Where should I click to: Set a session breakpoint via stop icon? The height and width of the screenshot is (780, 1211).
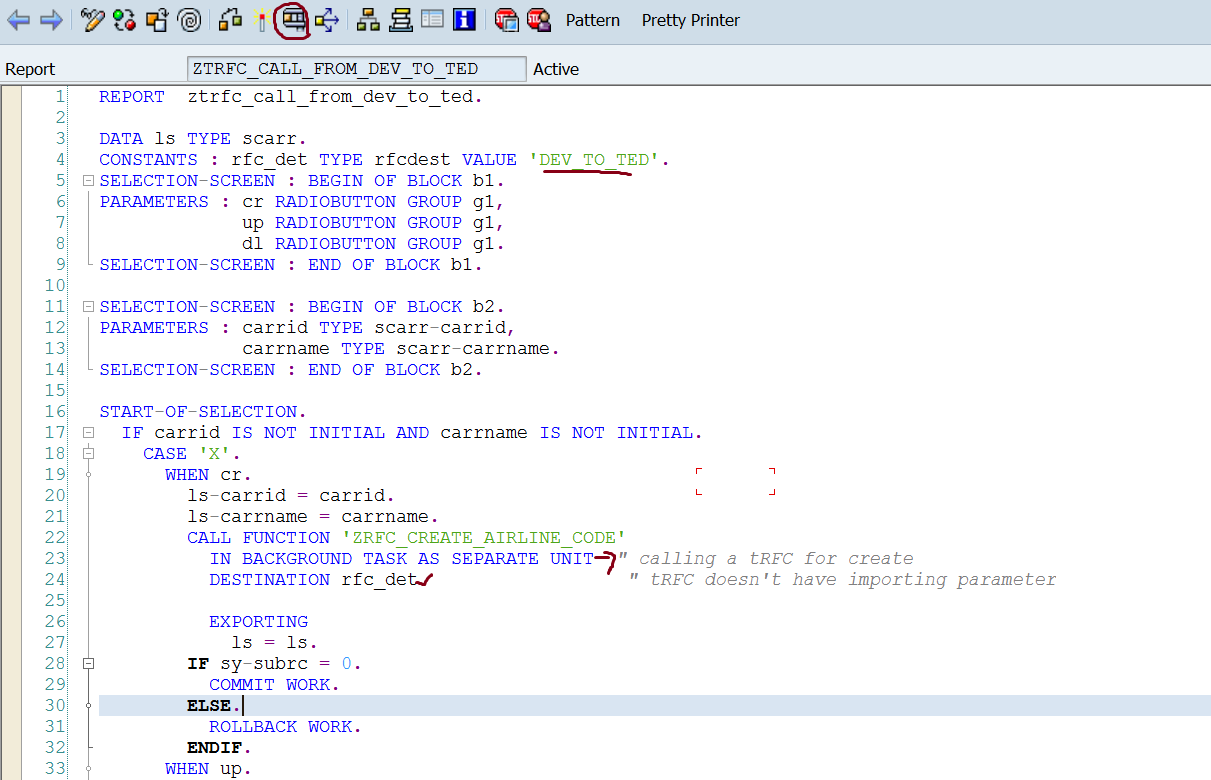click(x=507, y=19)
